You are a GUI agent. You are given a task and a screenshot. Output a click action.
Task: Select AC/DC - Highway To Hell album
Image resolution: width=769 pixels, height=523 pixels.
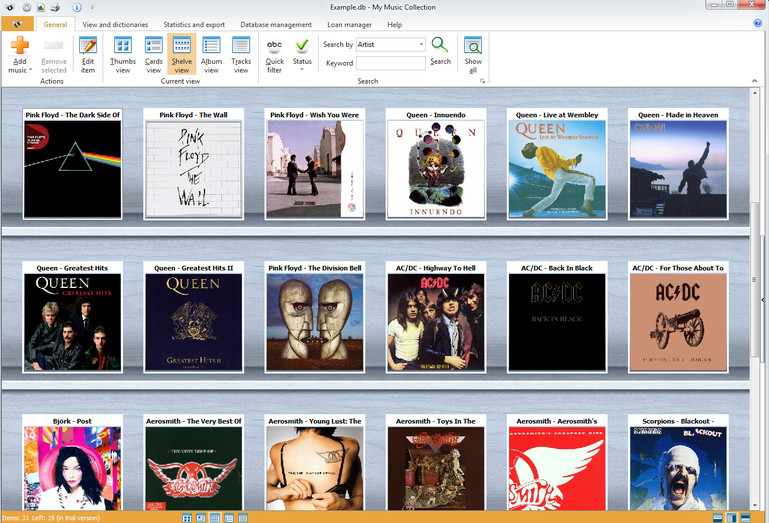point(436,317)
